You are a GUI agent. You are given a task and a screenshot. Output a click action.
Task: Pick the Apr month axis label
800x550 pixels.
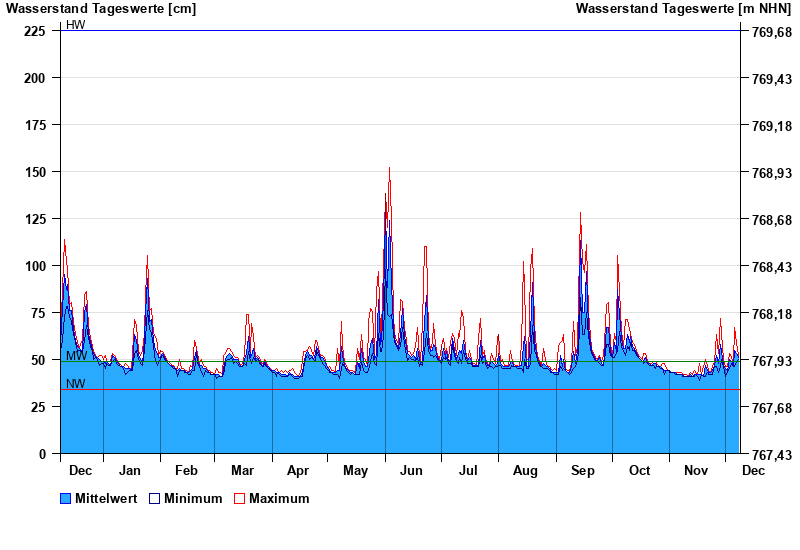298,471
